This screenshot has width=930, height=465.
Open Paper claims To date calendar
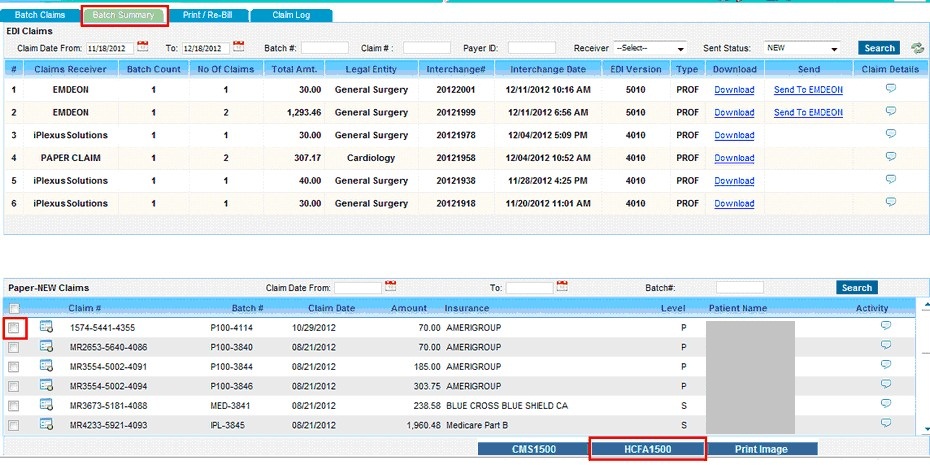click(562, 286)
